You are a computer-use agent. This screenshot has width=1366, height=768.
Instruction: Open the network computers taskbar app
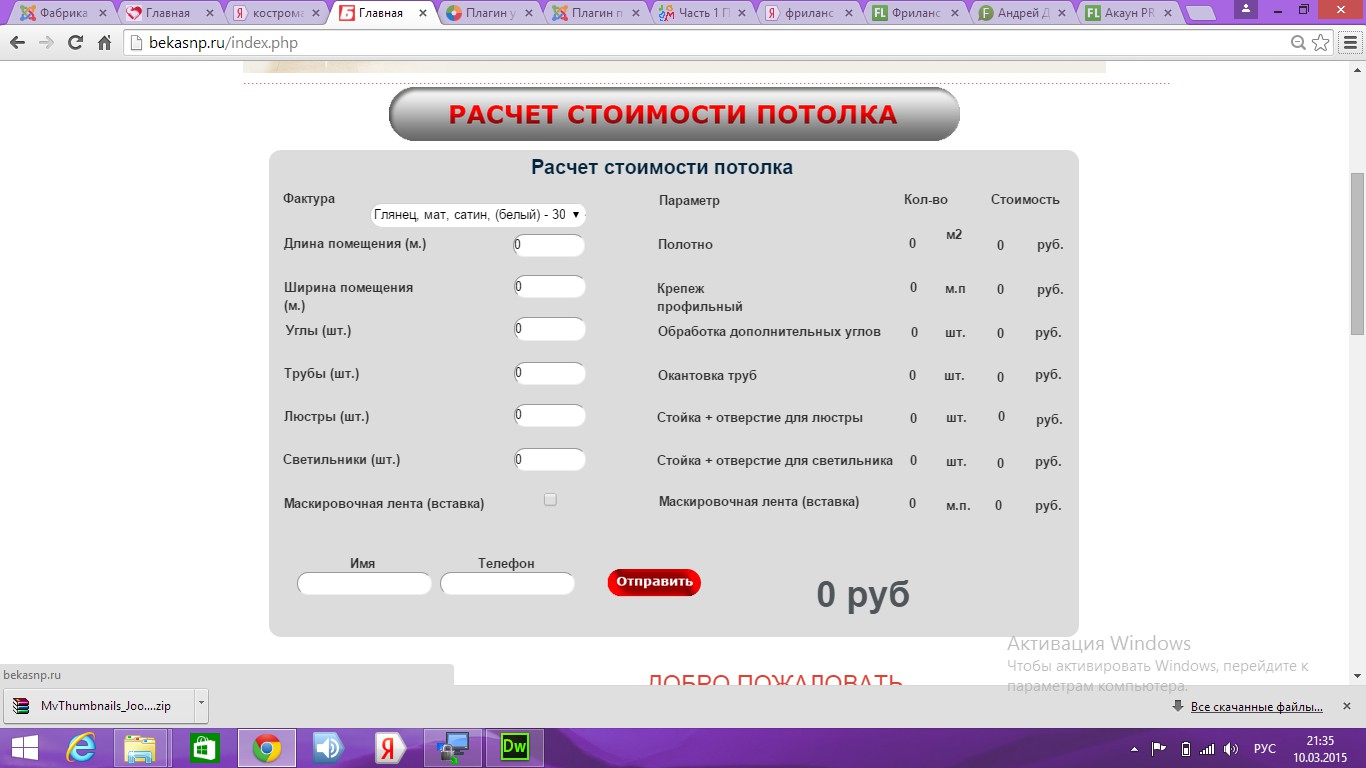click(x=453, y=748)
